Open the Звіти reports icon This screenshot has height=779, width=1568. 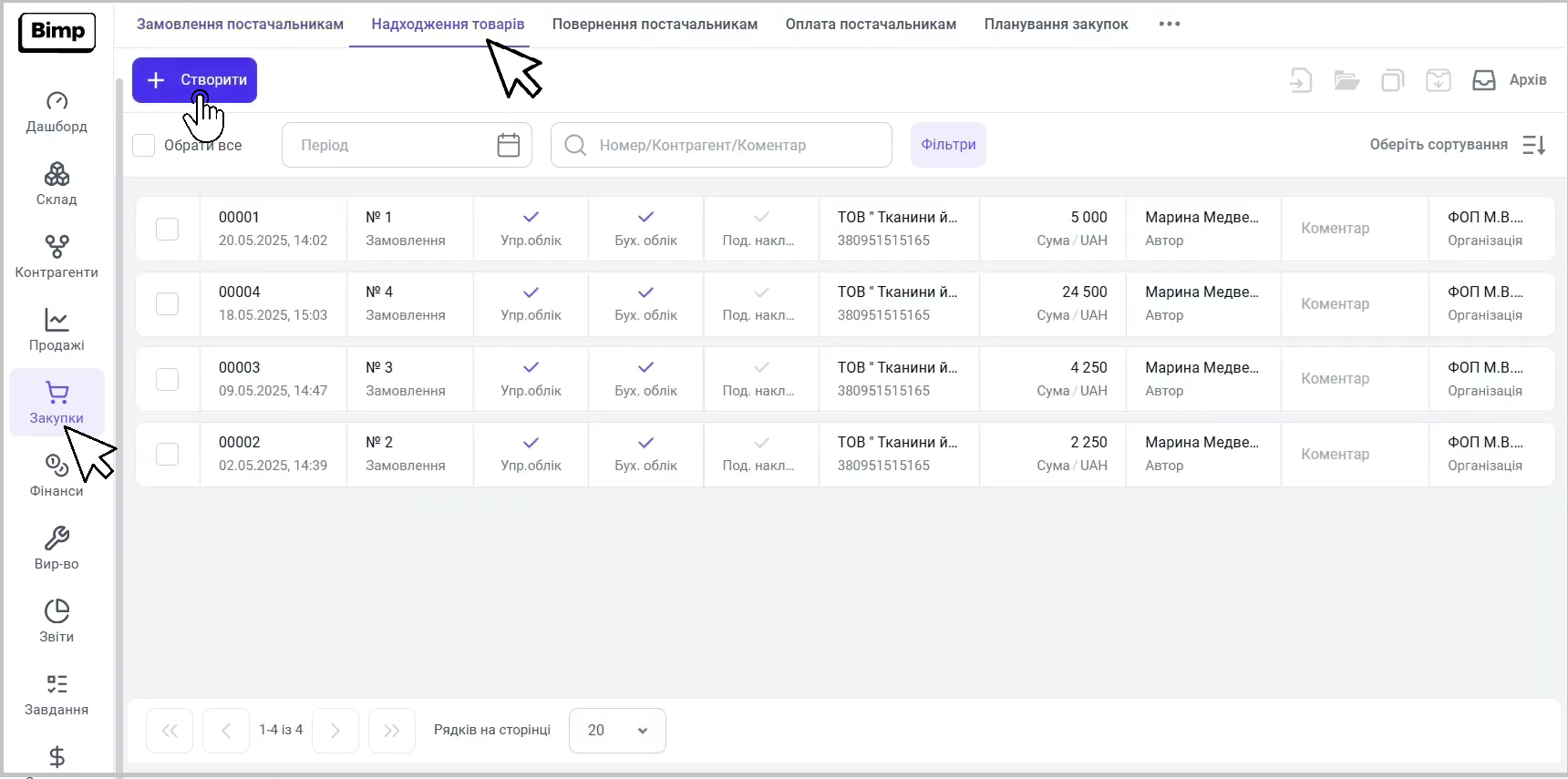click(x=57, y=611)
